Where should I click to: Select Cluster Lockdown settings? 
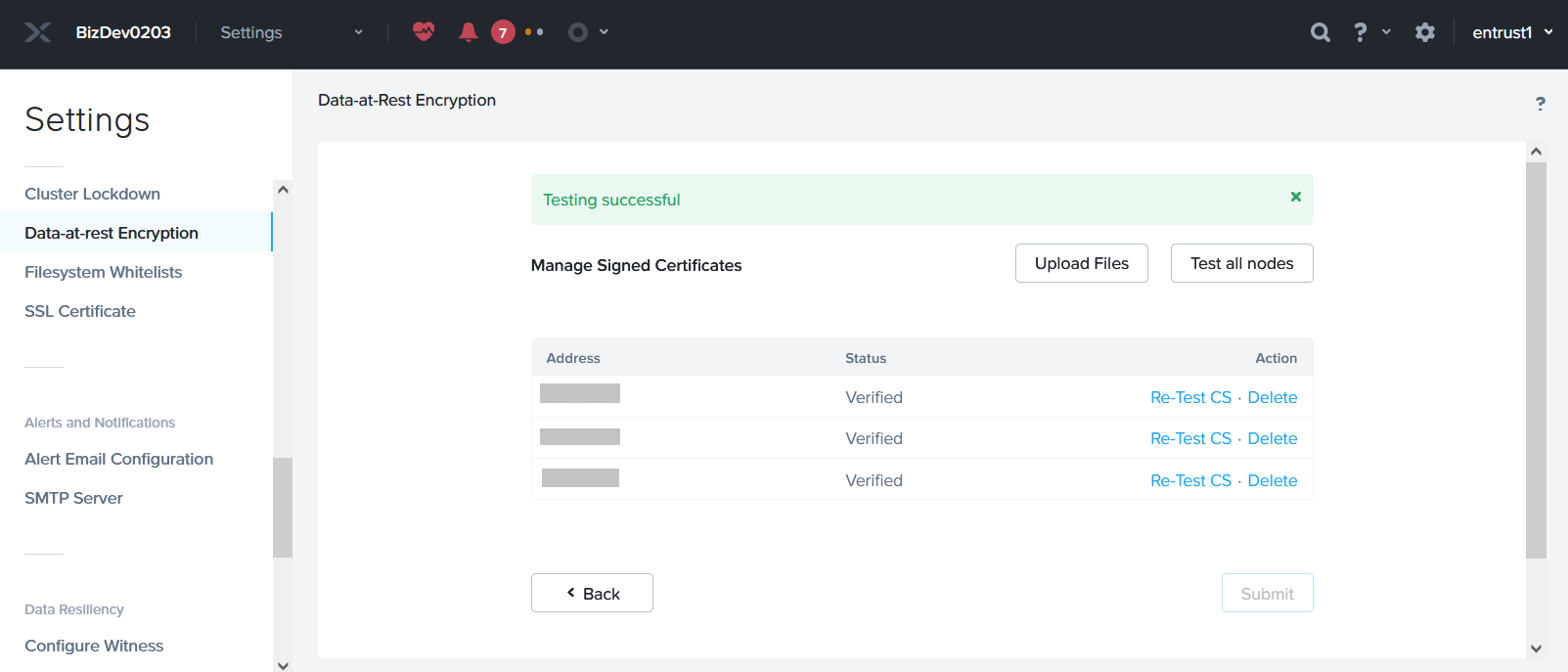92,194
